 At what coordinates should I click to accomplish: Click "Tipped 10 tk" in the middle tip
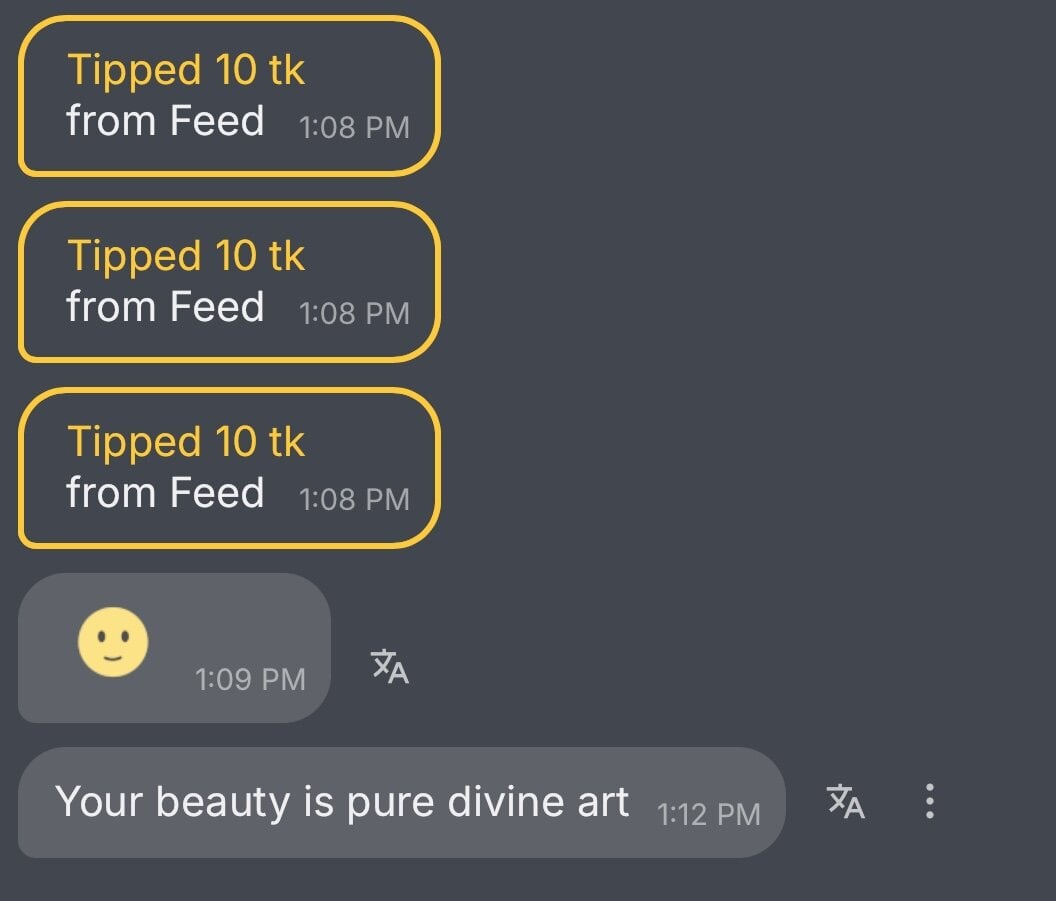pyautogui.click(x=186, y=256)
